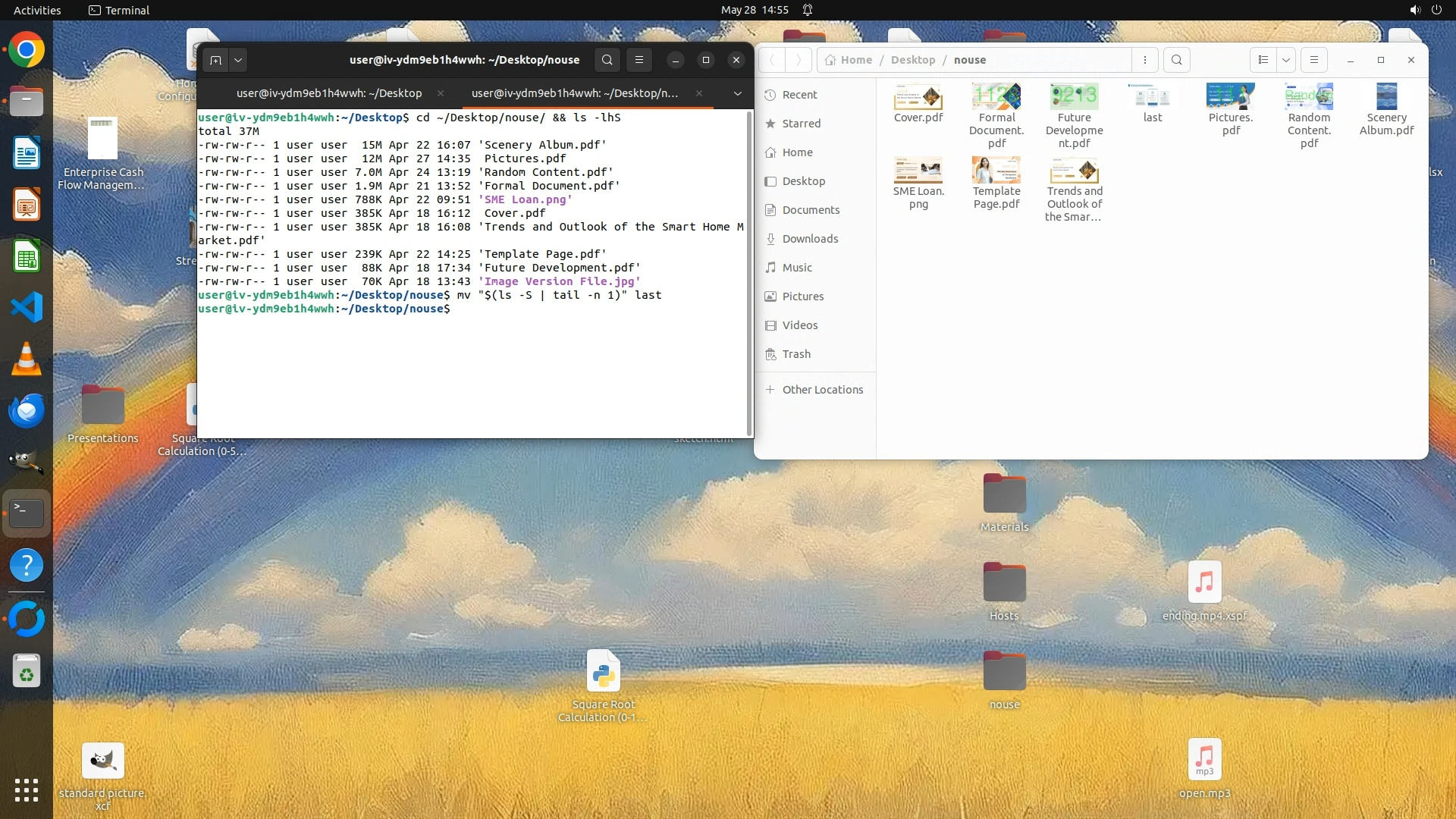
Task: Open Files main hamburger menu
Action: [1314, 60]
